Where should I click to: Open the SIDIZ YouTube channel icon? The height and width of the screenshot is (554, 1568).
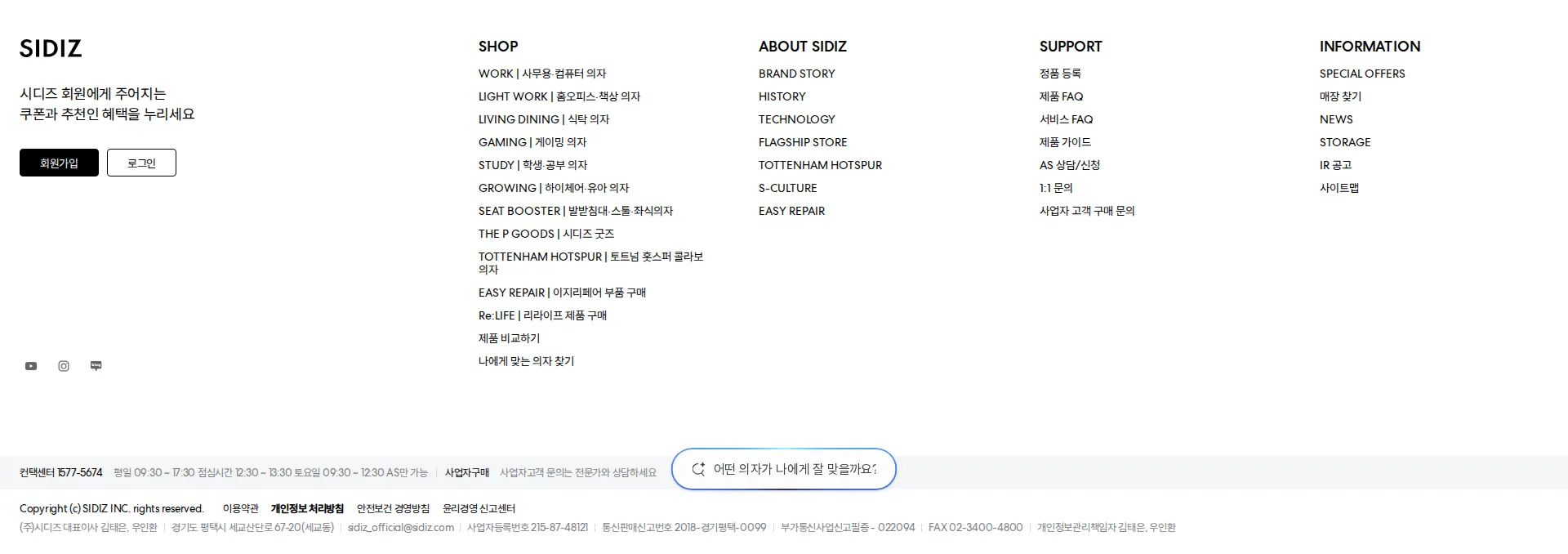[x=31, y=366]
